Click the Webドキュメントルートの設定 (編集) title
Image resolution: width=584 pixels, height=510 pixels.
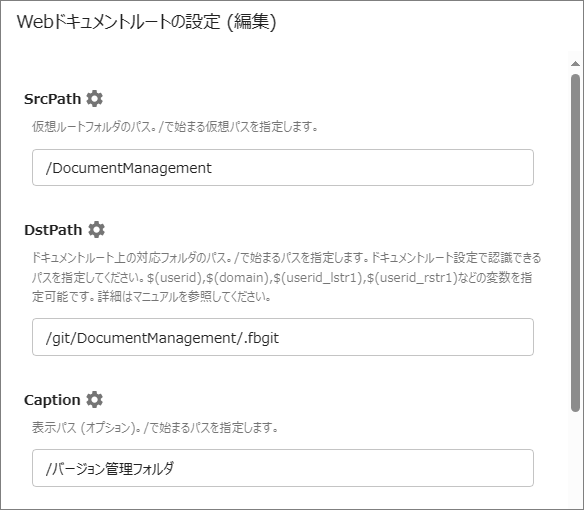point(146,22)
